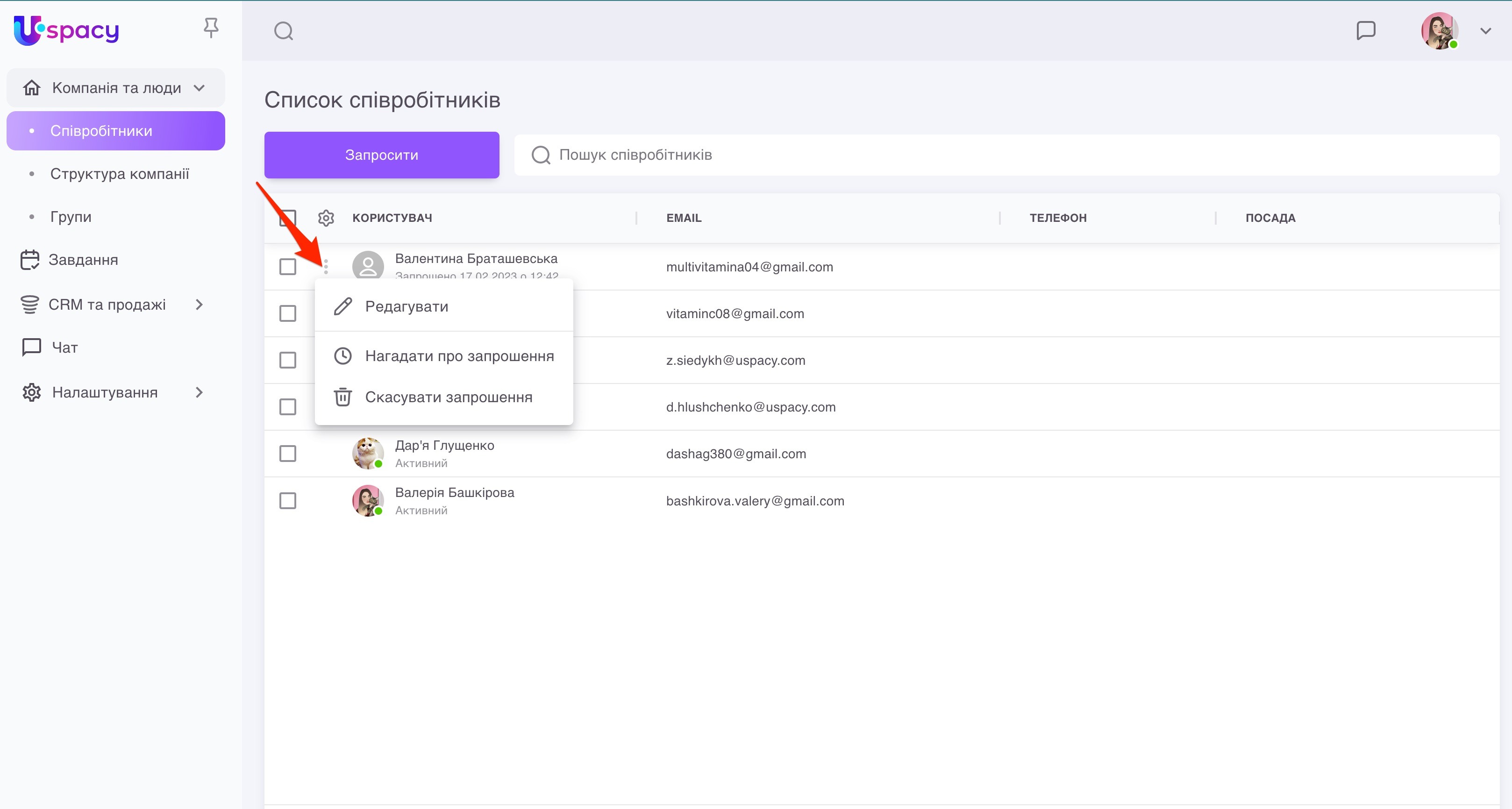Click the top bar search icon
1512x809 pixels.
click(284, 30)
